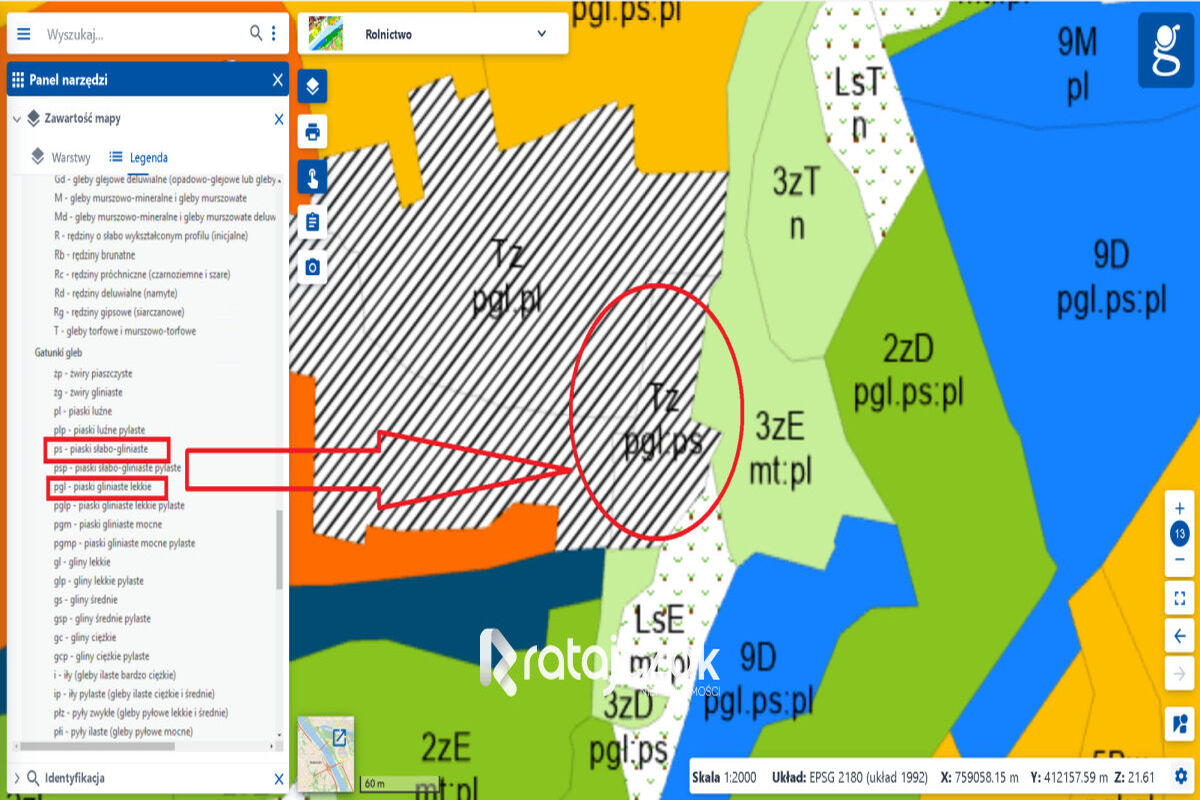Select legend row 'gl - gliny lekkie'
1200x800 pixels.
click(82, 562)
